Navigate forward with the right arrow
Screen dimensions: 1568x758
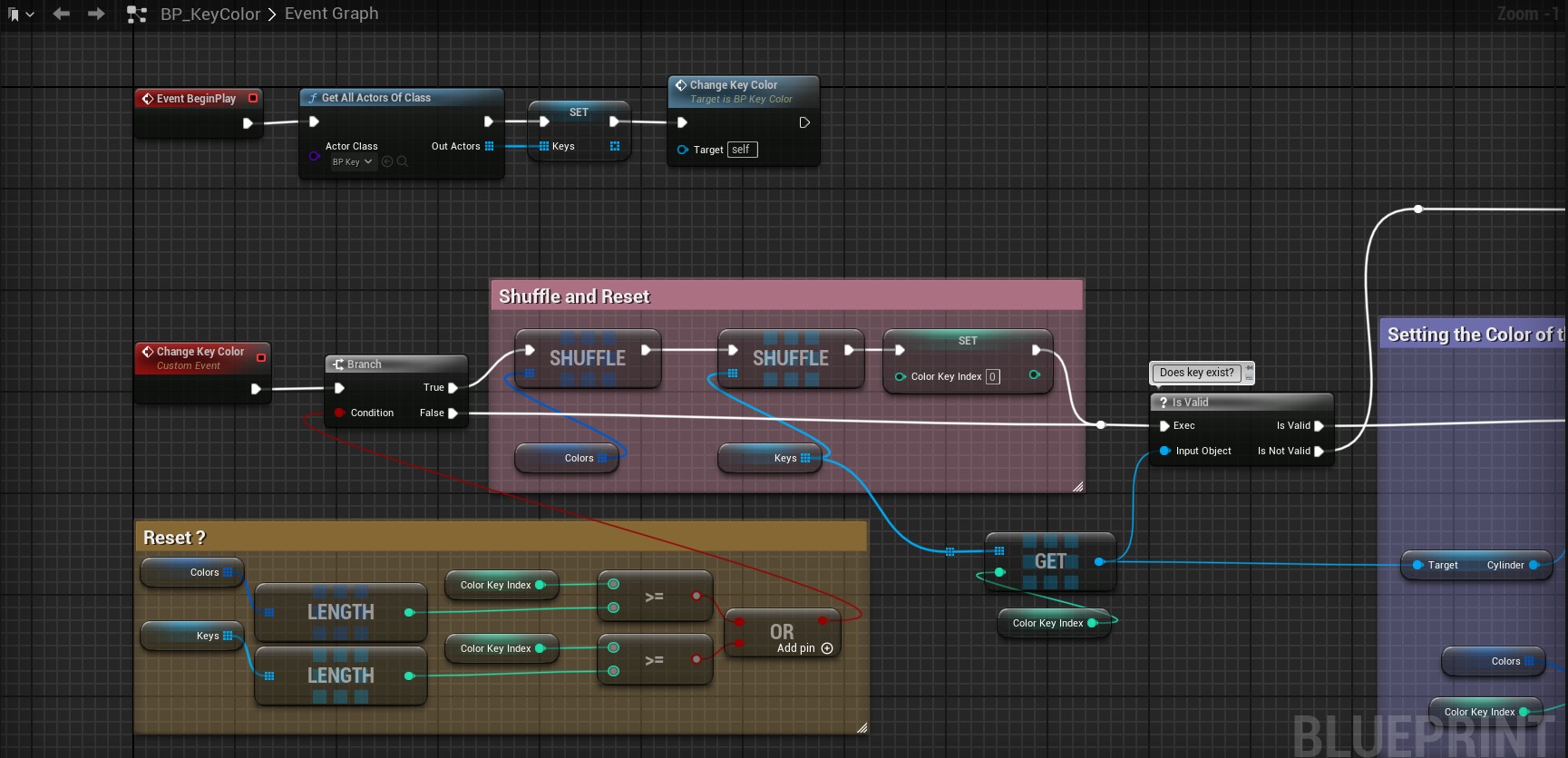[x=95, y=14]
